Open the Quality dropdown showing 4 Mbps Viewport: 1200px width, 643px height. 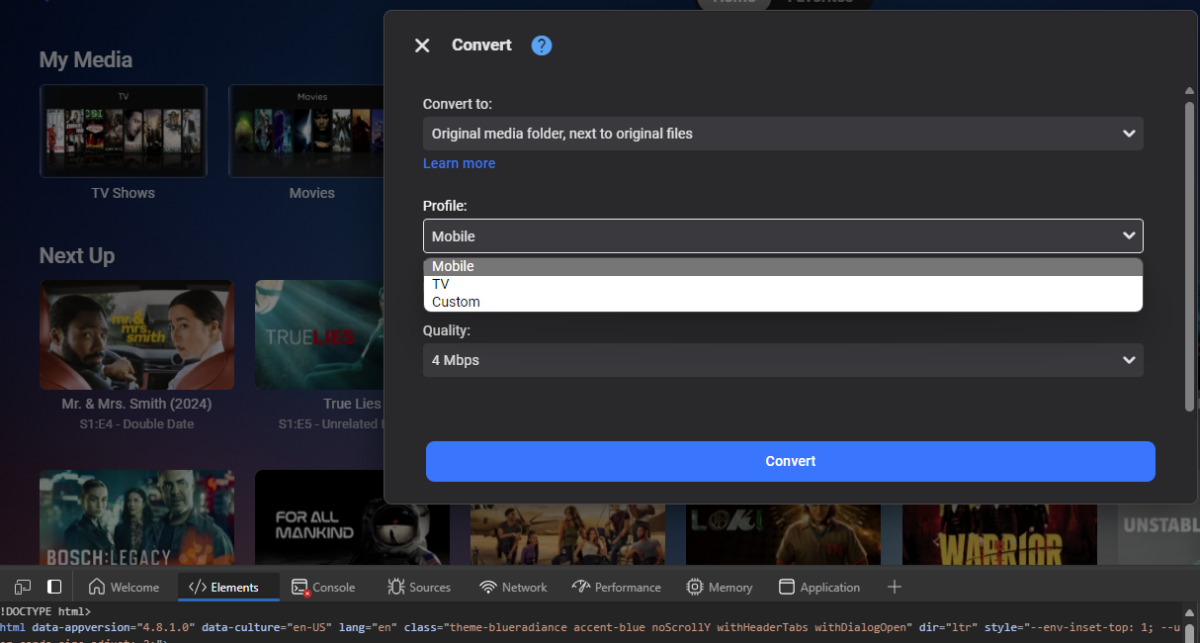(783, 359)
